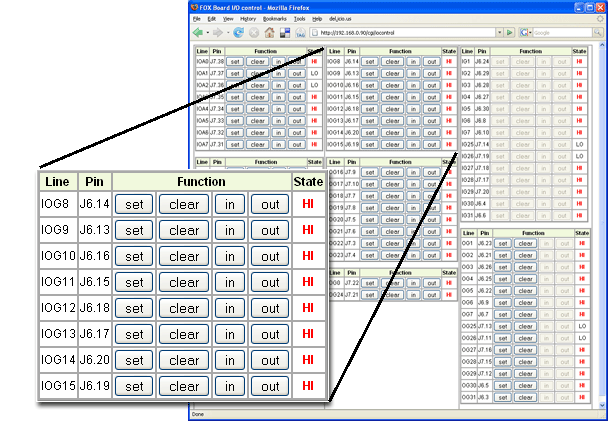
Task: Click out for line IOA7
Action: pyautogui.click(x=297, y=145)
